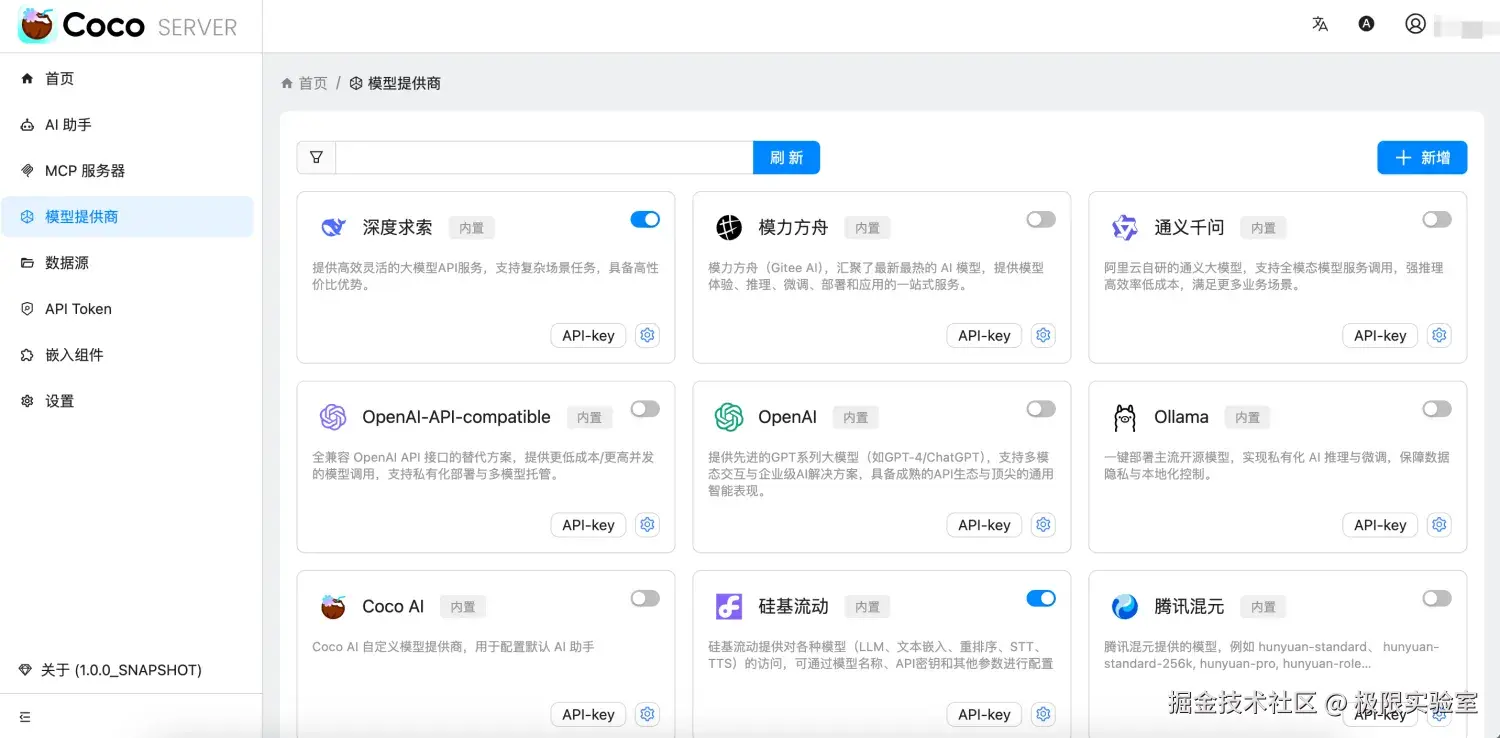Click the 硅基流动 purple logo
Image resolution: width=1500 pixels, height=738 pixels.
coord(729,606)
